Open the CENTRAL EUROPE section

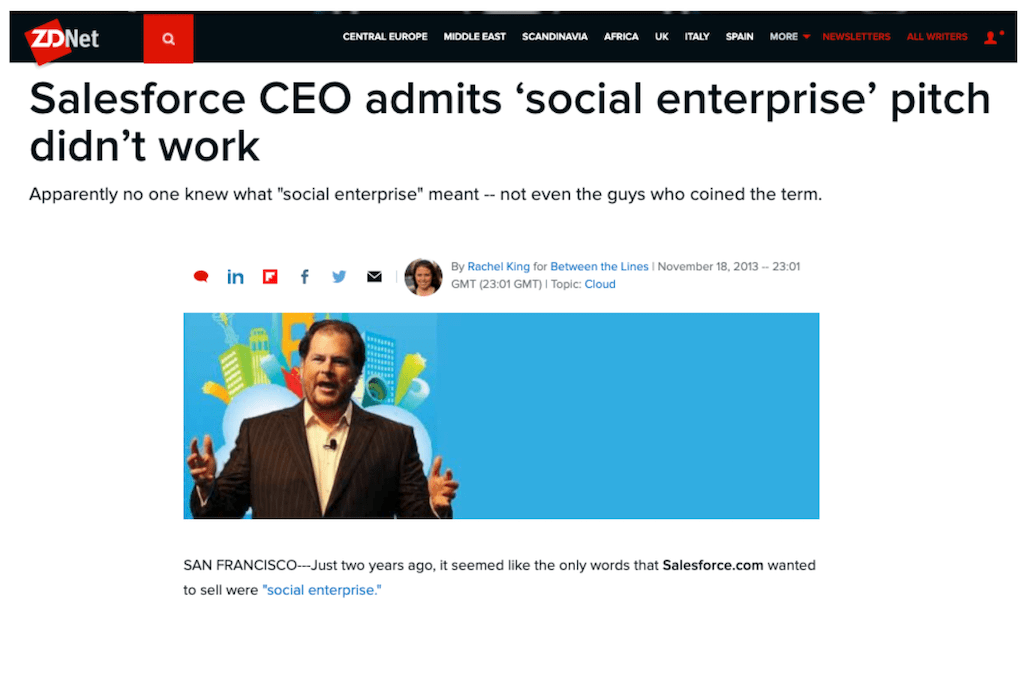click(385, 36)
